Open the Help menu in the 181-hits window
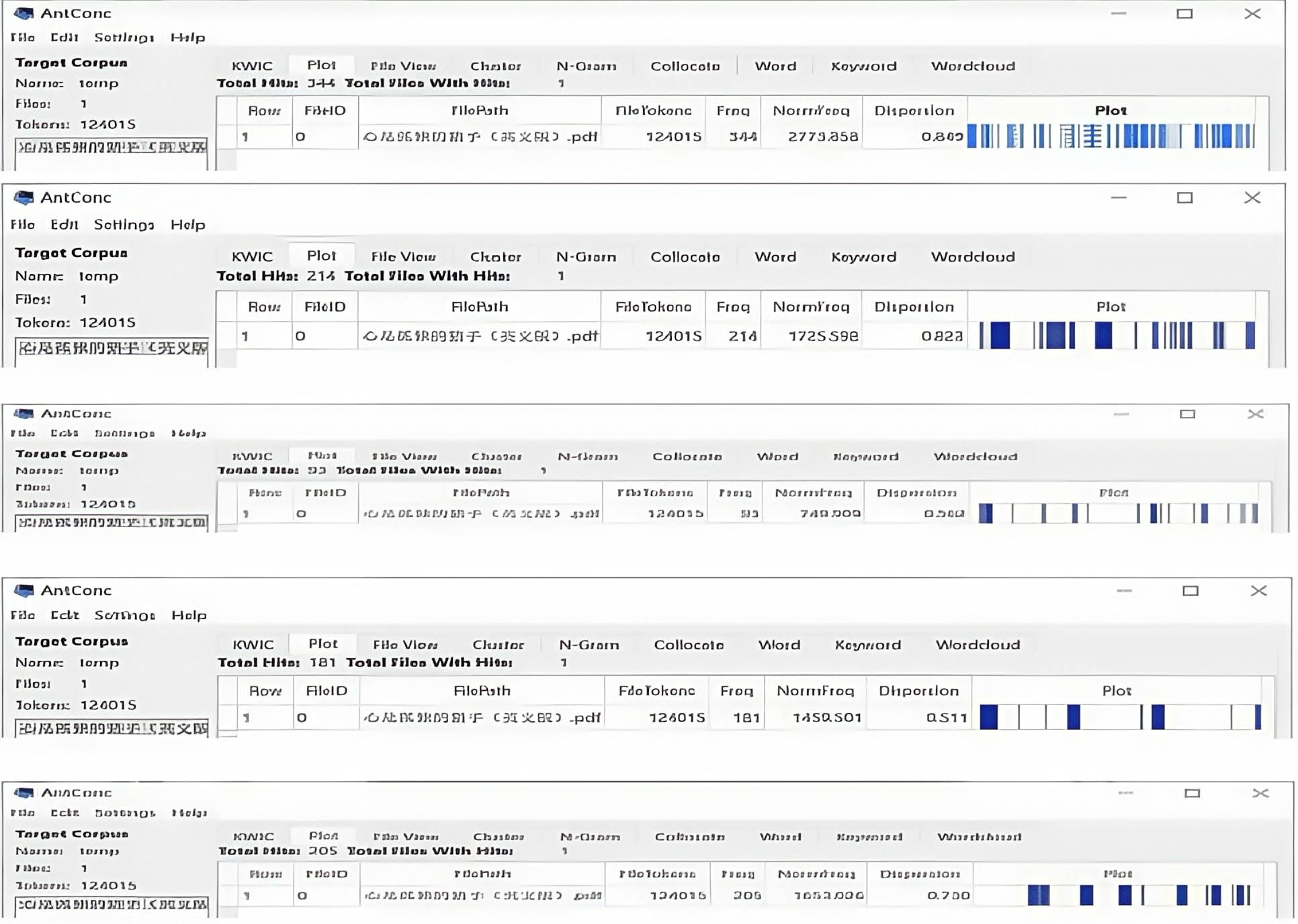 tap(188, 615)
